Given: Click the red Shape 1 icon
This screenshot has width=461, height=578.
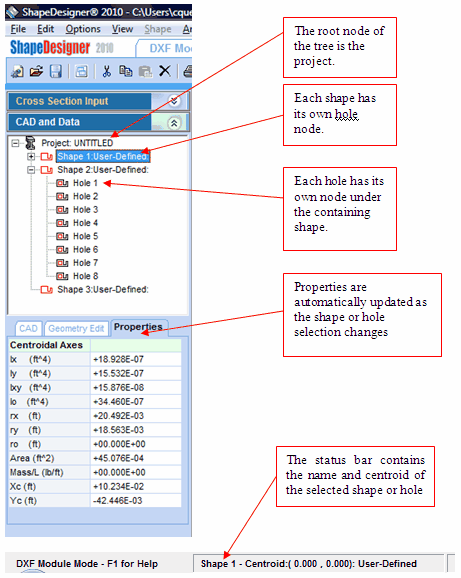Looking at the screenshot, I should [46, 157].
